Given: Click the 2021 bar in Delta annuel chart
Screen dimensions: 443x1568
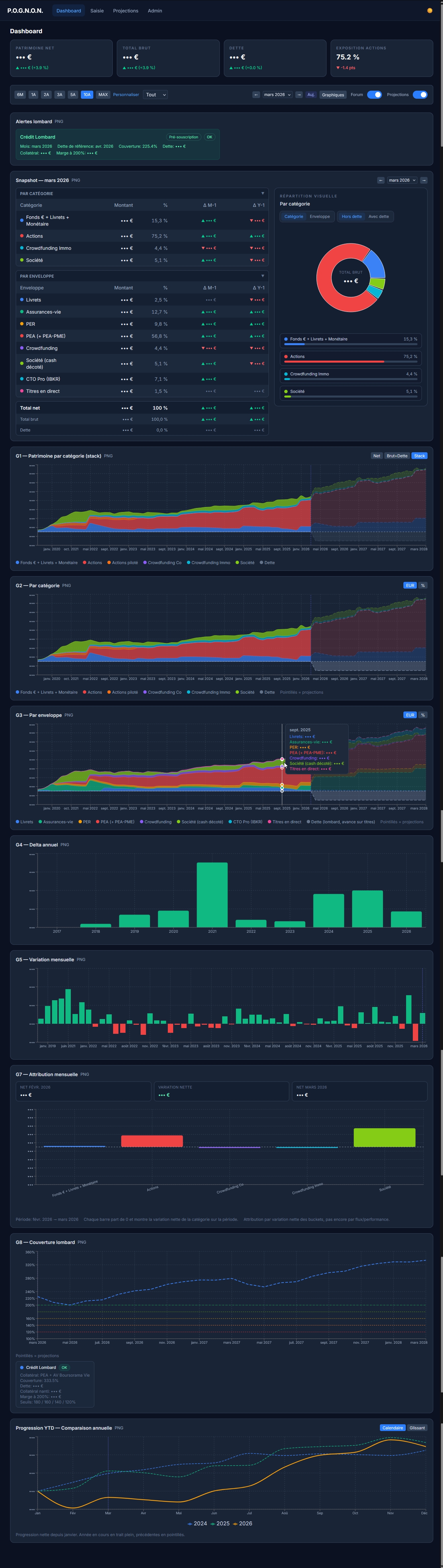Looking at the screenshot, I should [x=212, y=895].
